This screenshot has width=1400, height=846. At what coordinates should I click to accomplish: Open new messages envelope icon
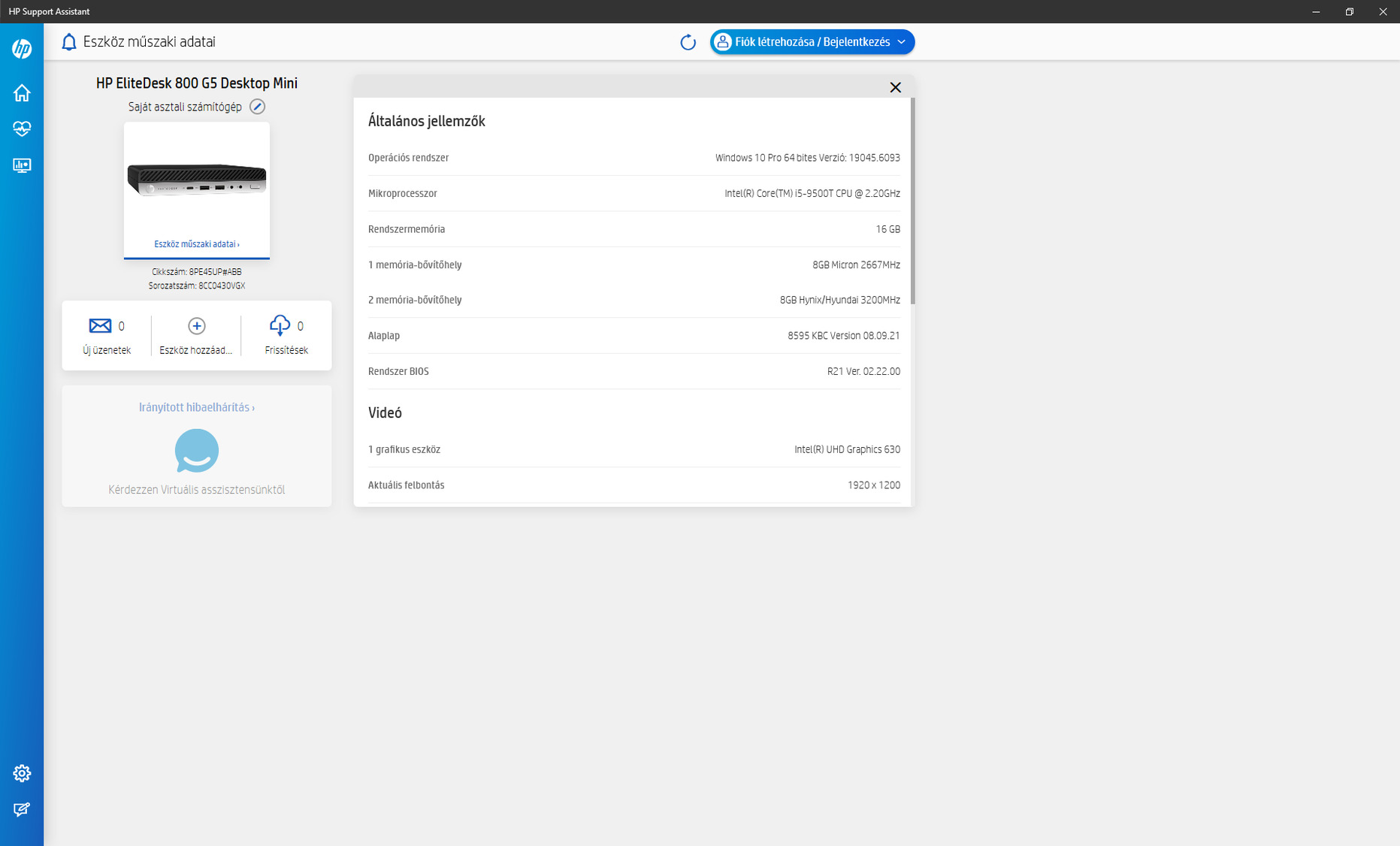[x=100, y=325]
